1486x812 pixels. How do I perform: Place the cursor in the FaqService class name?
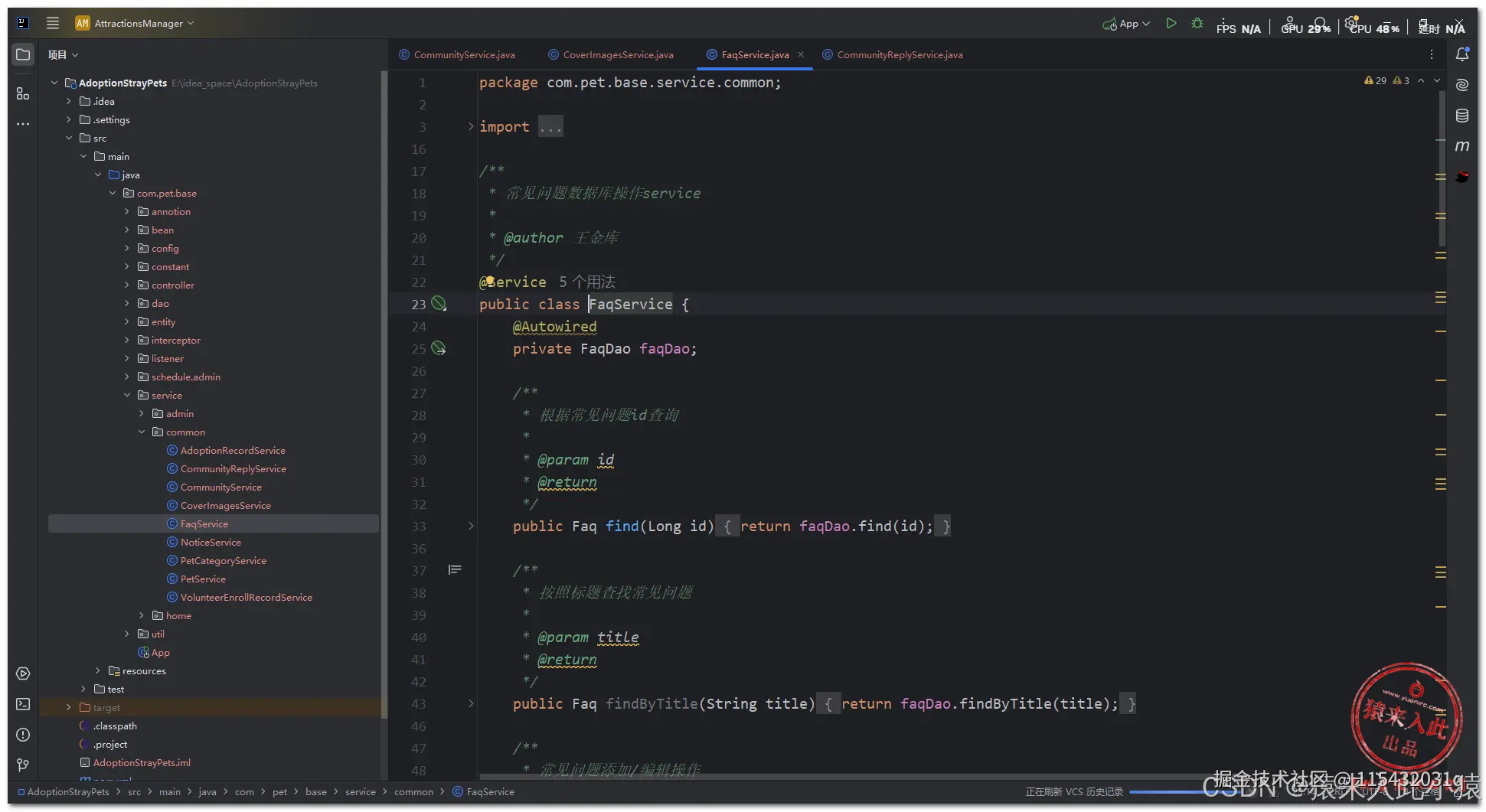(x=631, y=304)
